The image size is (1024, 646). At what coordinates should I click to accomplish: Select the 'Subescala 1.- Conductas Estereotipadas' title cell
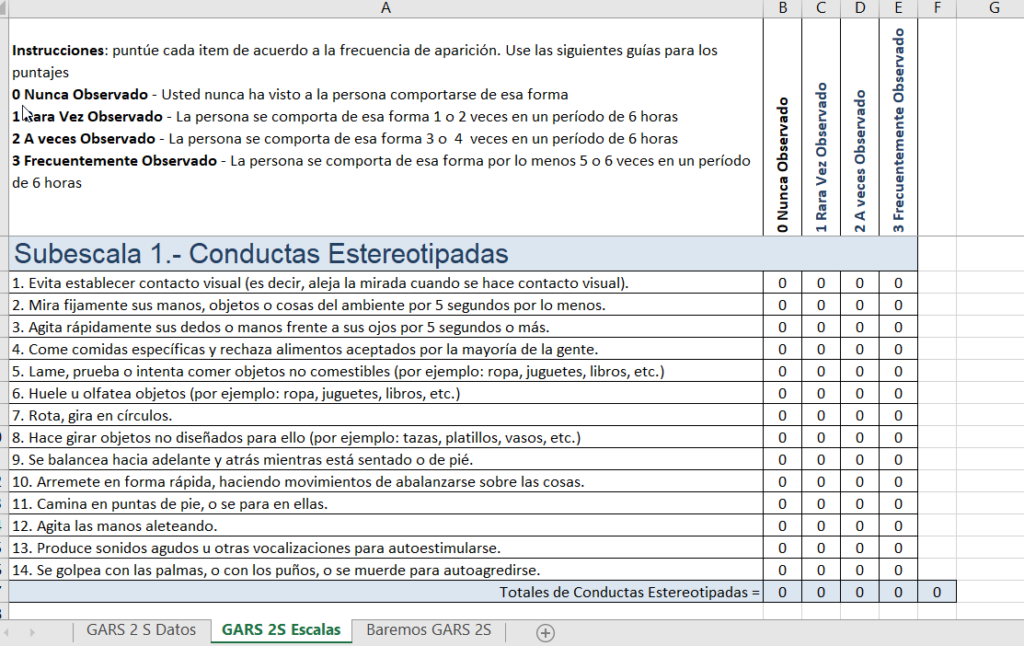300,253
